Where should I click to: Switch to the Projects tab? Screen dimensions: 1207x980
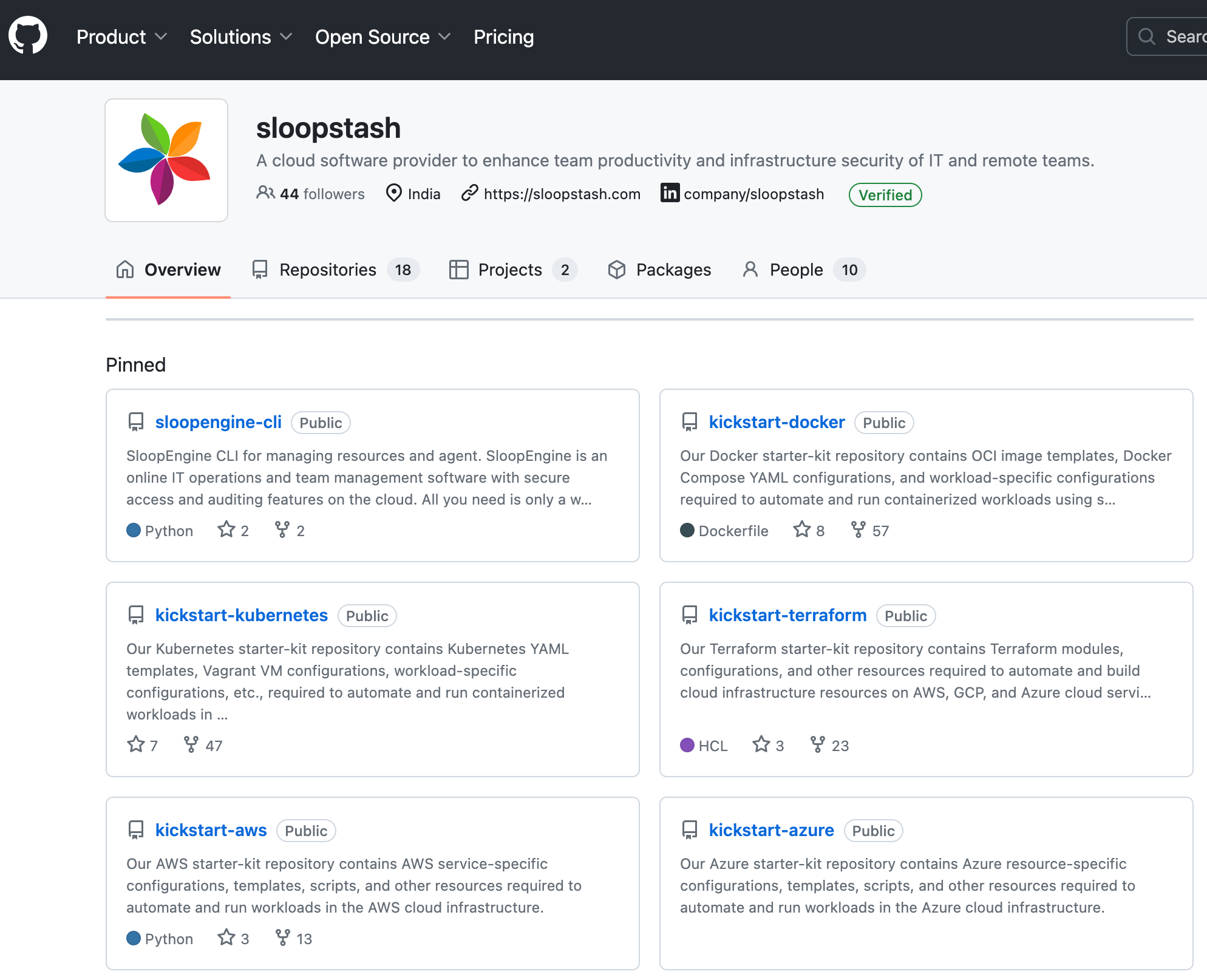click(513, 270)
